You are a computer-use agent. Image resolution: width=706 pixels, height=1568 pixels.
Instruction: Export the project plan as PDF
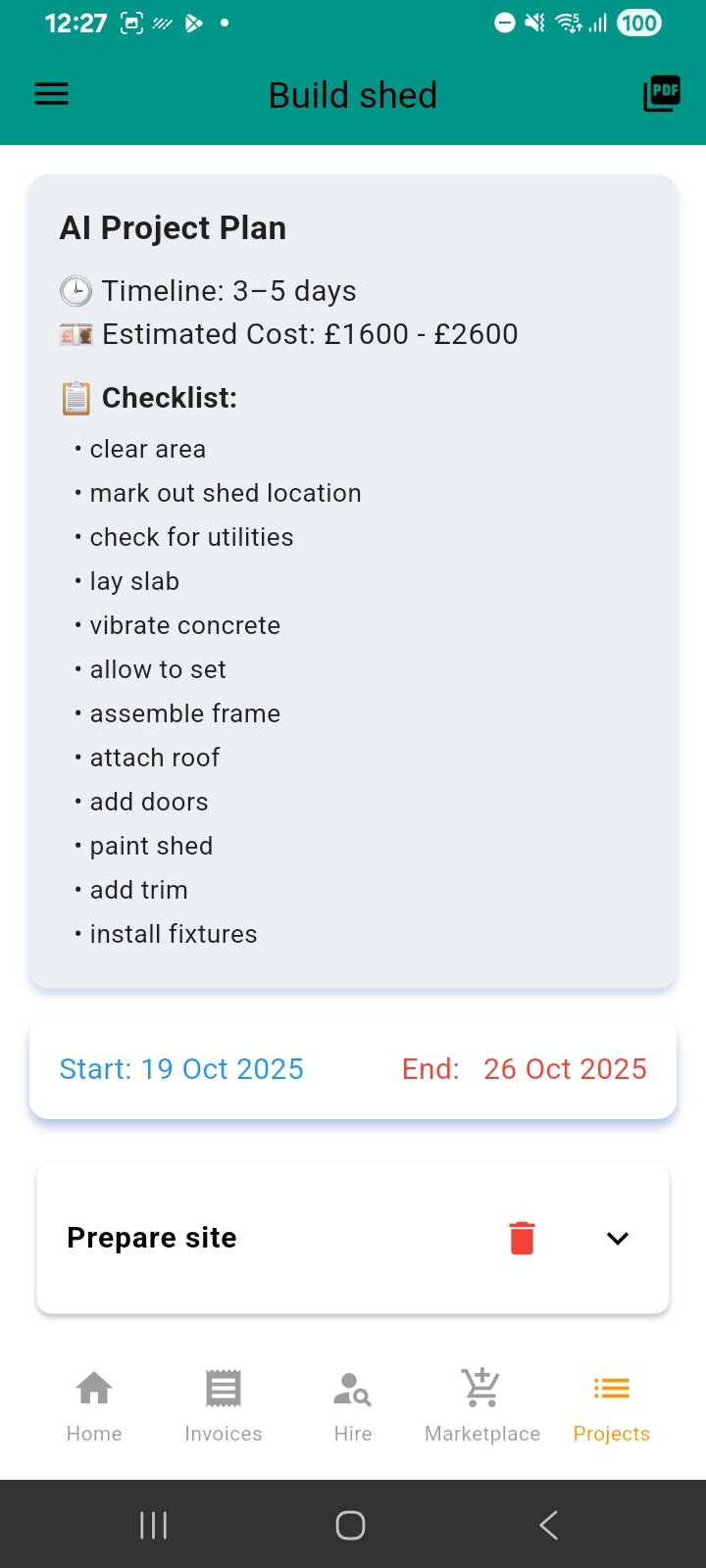click(x=661, y=93)
